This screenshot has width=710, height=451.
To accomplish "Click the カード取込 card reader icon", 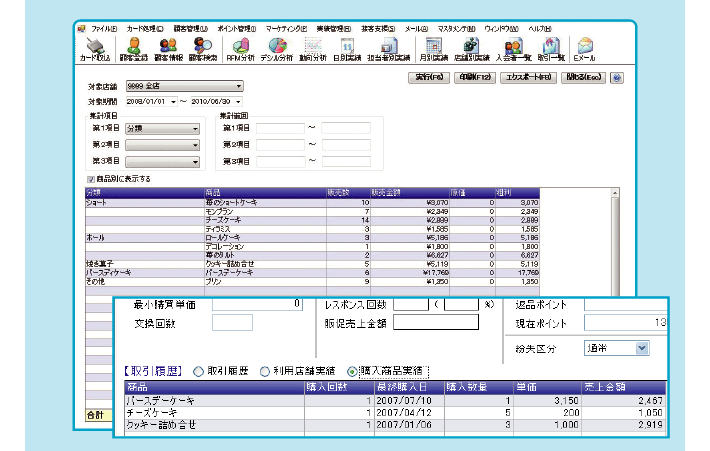I will click(x=95, y=49).
